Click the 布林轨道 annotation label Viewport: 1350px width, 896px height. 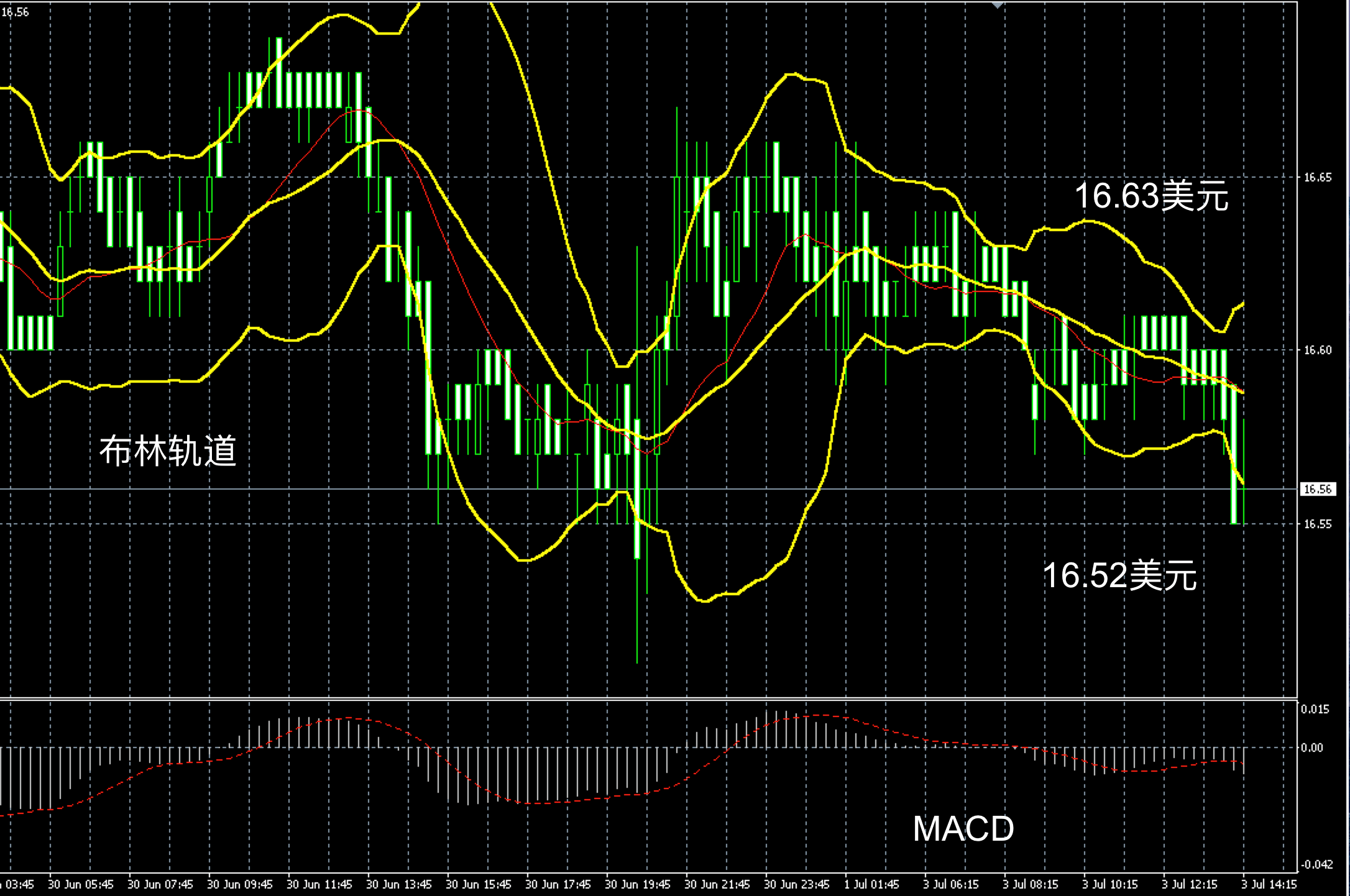[168, 450]
